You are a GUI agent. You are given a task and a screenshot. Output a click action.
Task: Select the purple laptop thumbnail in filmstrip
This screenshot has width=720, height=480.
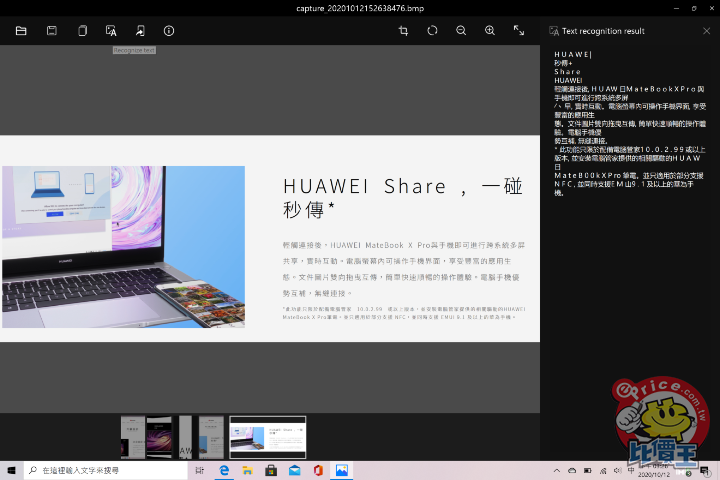coord(159,437)
